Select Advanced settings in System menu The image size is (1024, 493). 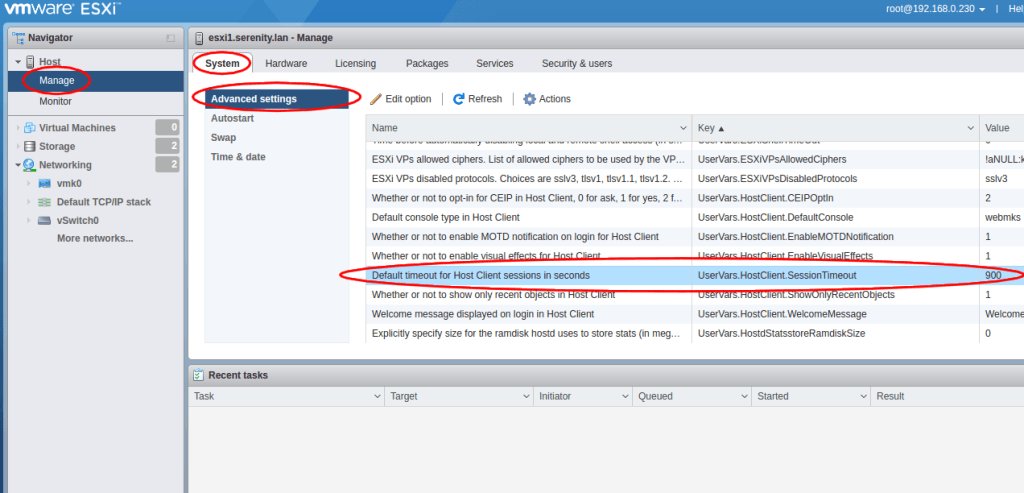276,99
